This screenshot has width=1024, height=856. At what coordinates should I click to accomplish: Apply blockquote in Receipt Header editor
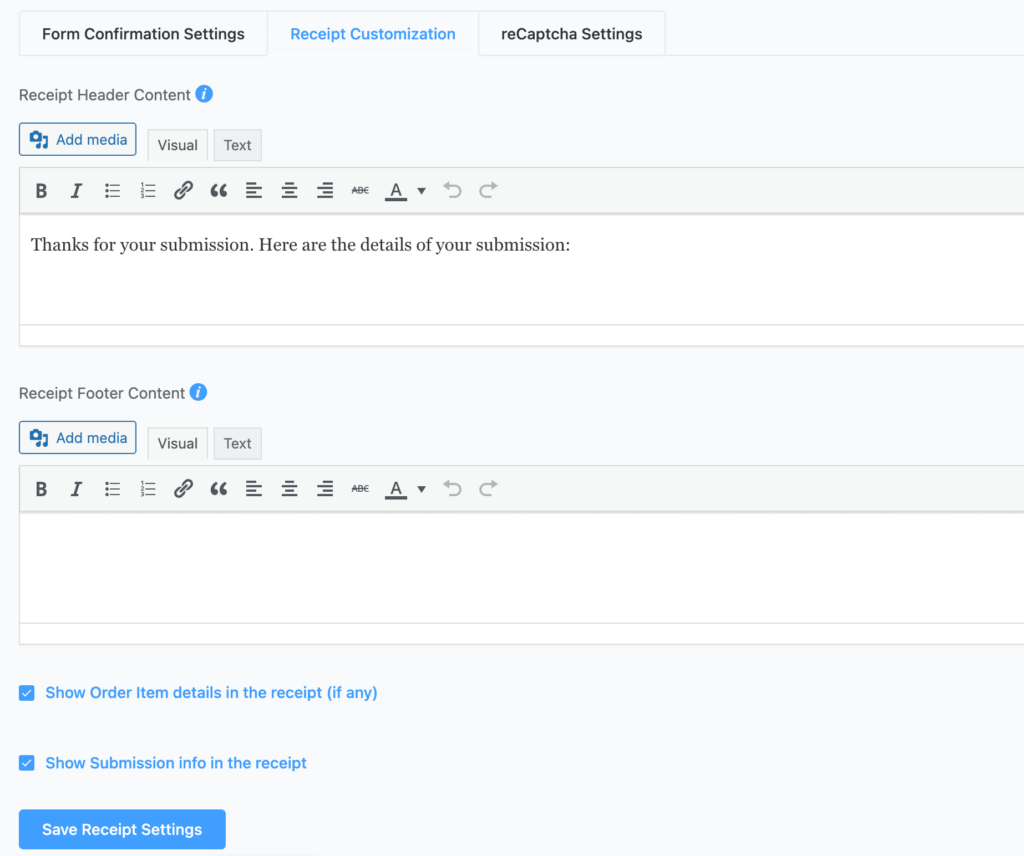coord(219,191)
